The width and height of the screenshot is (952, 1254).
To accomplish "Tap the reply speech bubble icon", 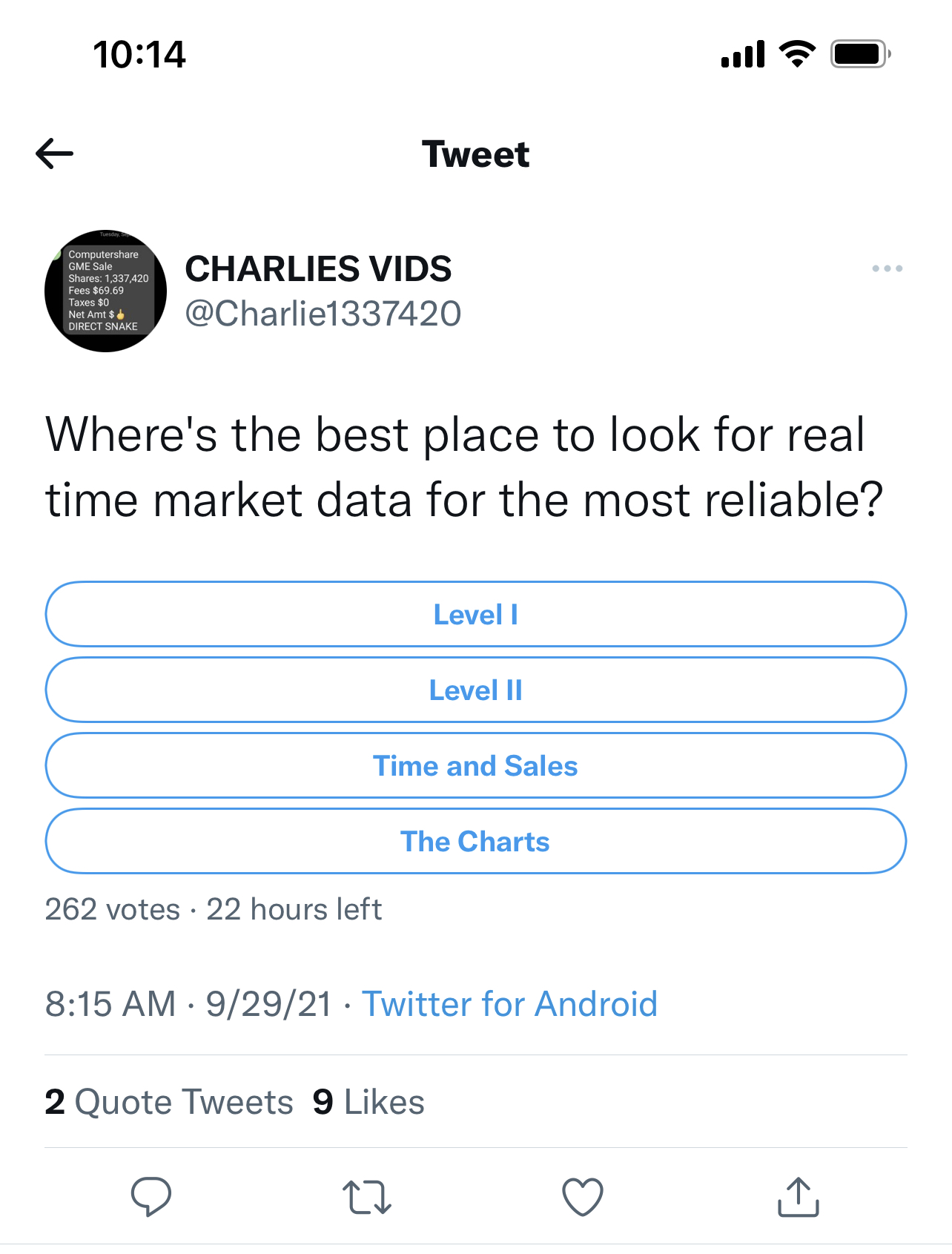I will click(x=151, y=1196).
